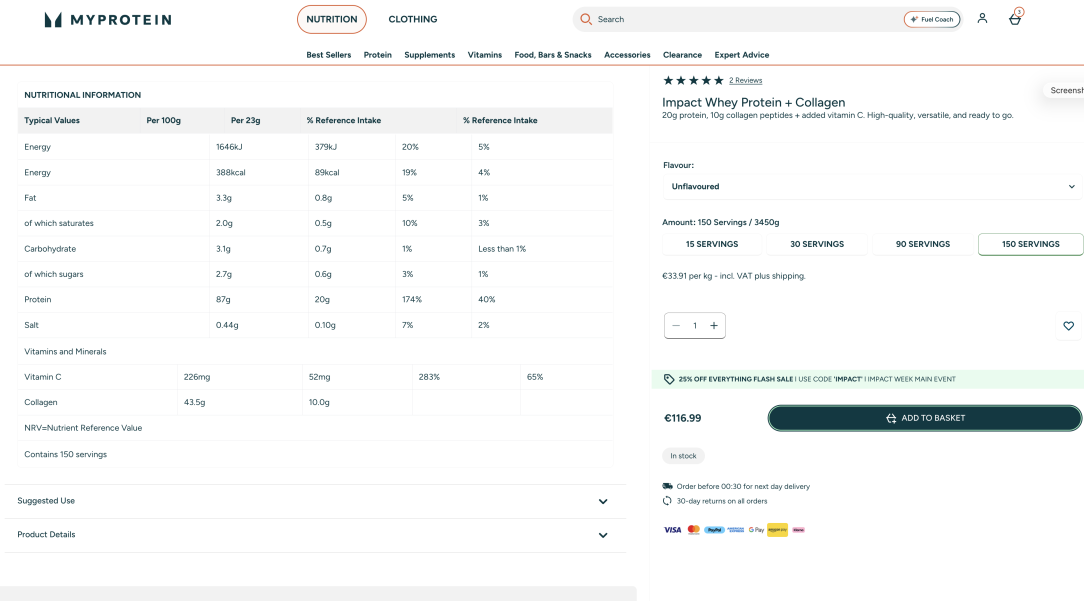Open the Best Sellers menu
Screen dimensions: 1084x601
[x=328, y=55]
